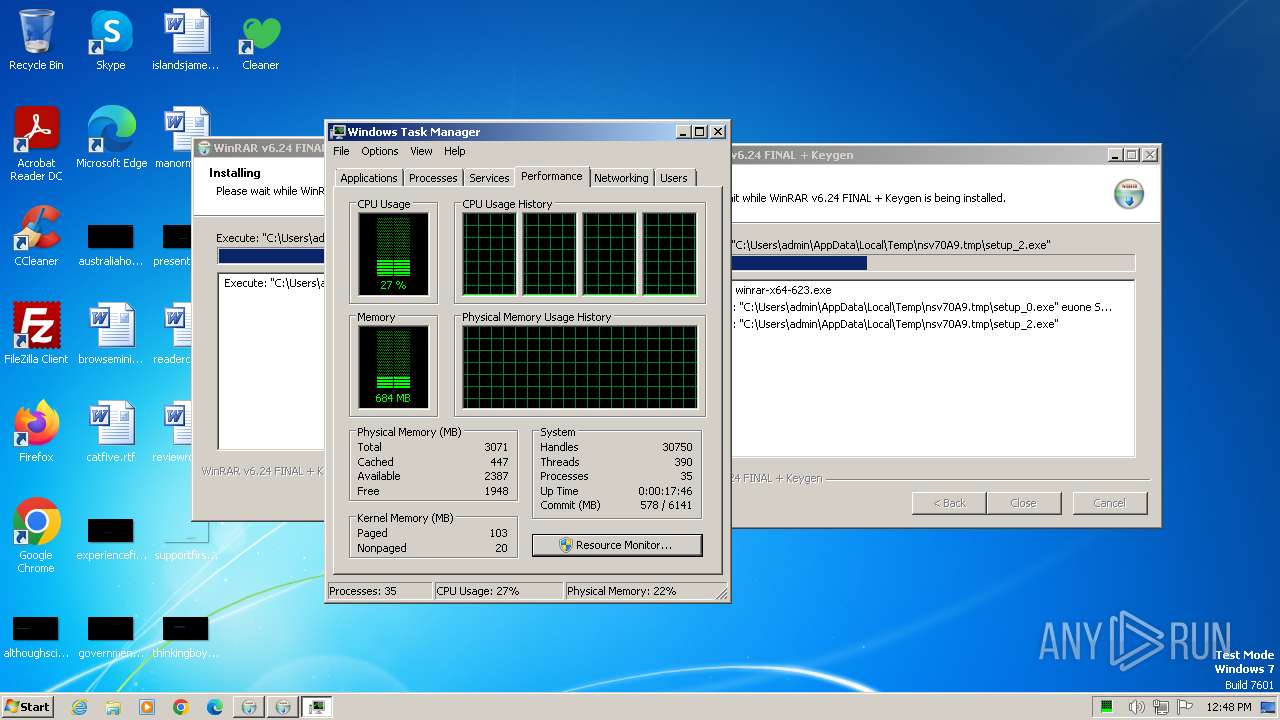Minimize the Windows Task Manager window

683,132
